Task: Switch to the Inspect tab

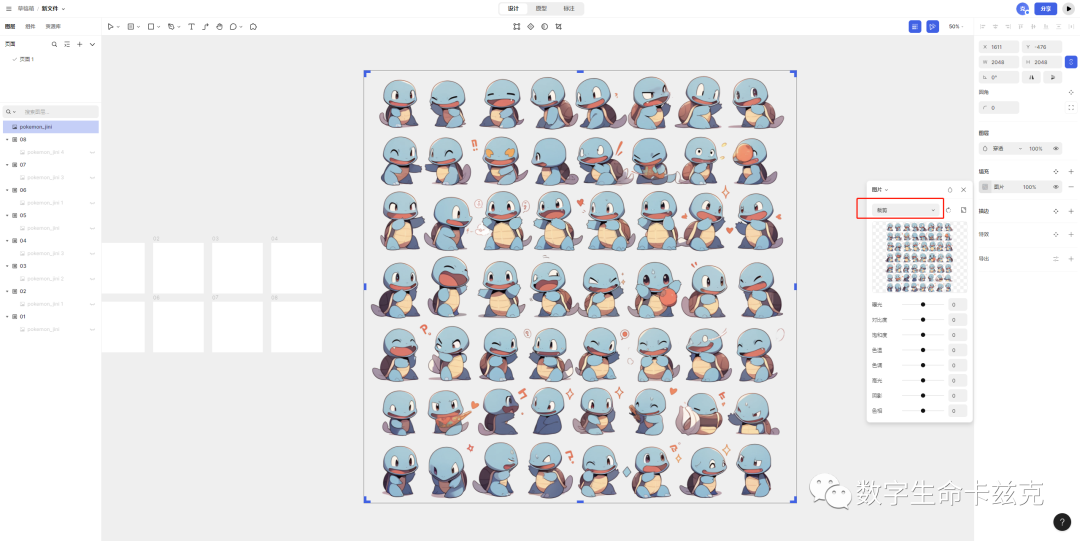Action: (x=569, y=8)
